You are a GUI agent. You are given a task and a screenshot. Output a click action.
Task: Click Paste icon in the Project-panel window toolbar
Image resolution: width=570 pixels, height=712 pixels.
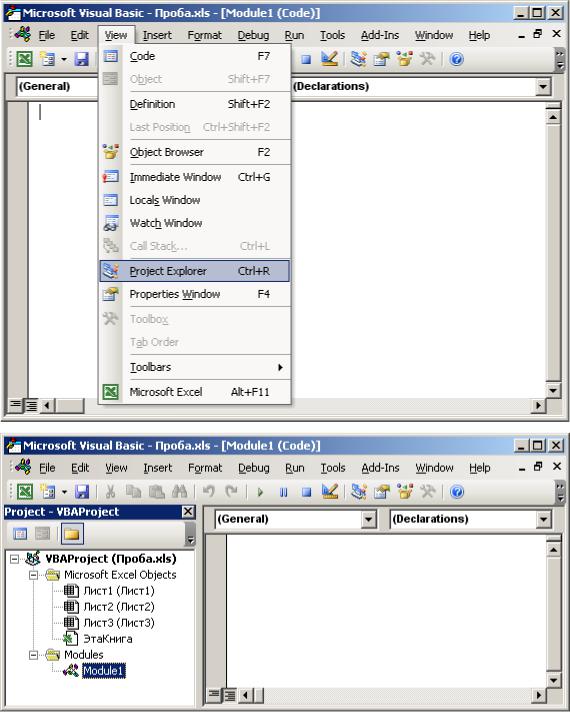click(x=157, y=492)
